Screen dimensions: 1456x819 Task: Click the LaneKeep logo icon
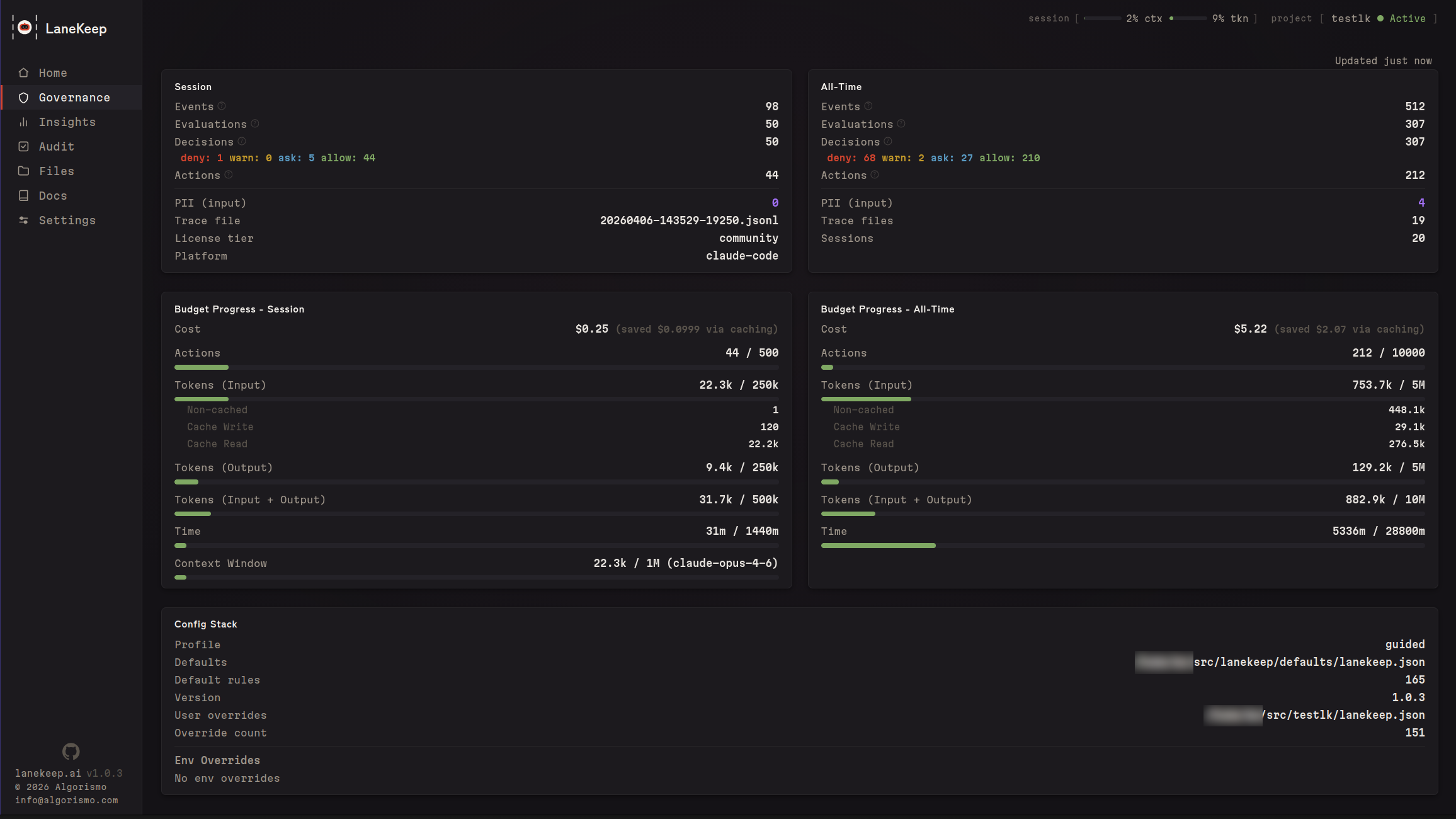pyautogui.click(x=25, y=28)
